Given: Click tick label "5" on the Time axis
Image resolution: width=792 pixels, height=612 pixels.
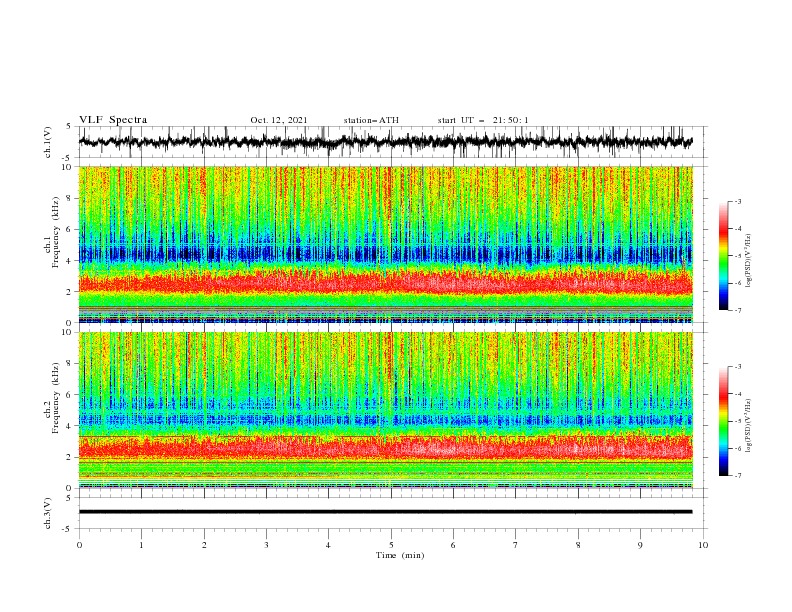Looking at the screenshot, I should click(391, 545).
